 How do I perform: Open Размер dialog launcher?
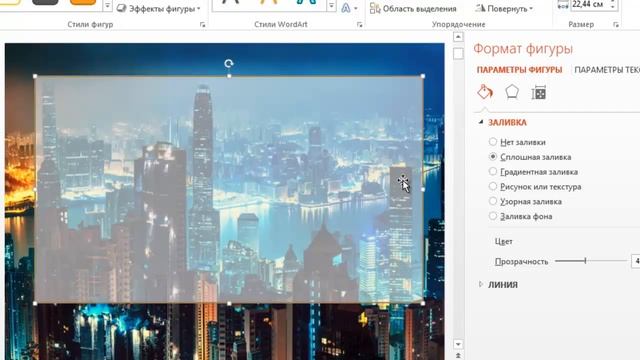coord(616,25)
